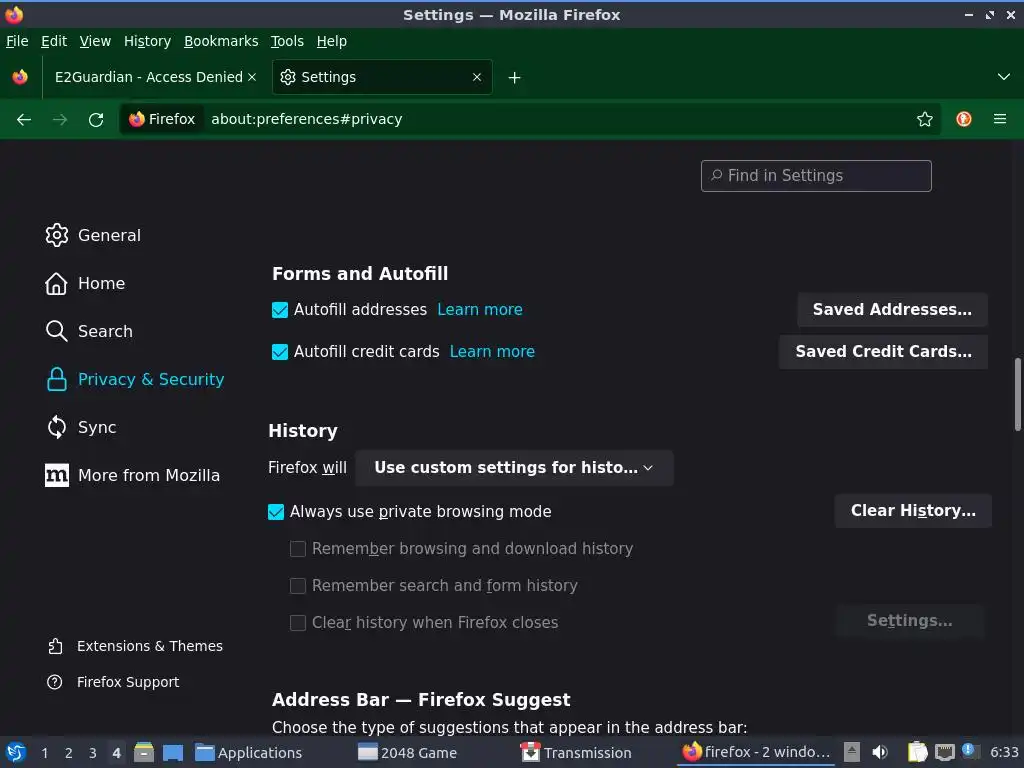The image size is (1024, 768).
Task: Switch to the Transmission window
Action: [x=576, y=752]
